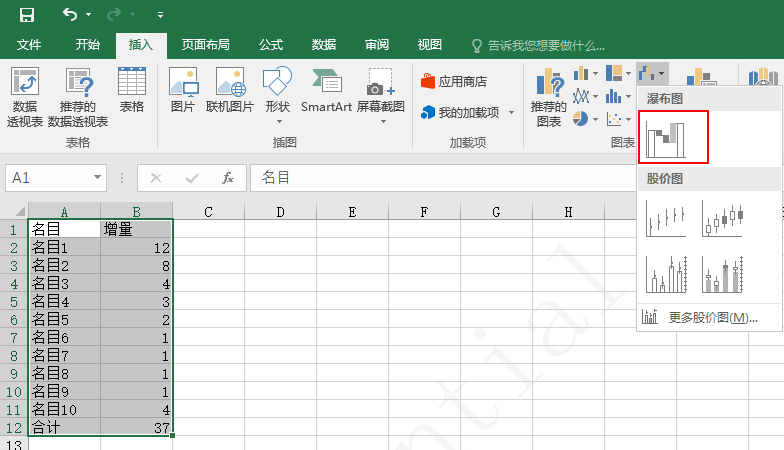Switch to the 开始 ribbon tab
The height and width of the screenshot is (450, 784).
click(x=88, y=45)
